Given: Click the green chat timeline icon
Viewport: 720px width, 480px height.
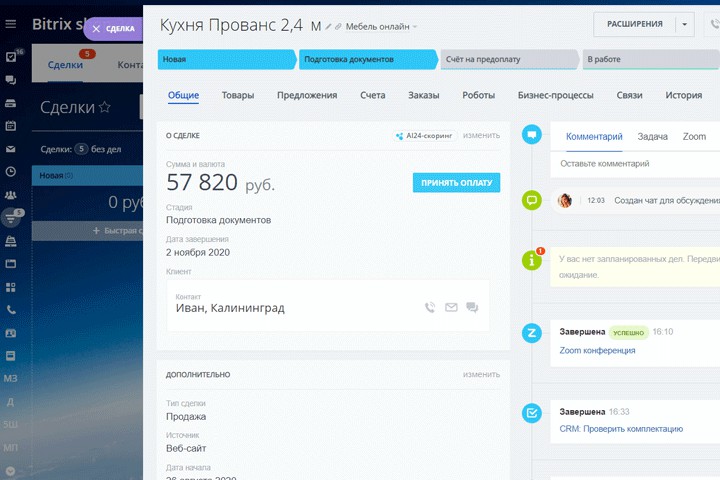Looking at the screenshot, I should [x=532, y=200].
